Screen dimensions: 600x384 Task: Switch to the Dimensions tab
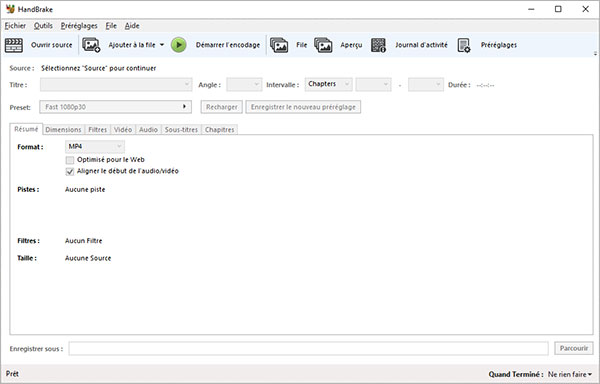tap(63, 130)
